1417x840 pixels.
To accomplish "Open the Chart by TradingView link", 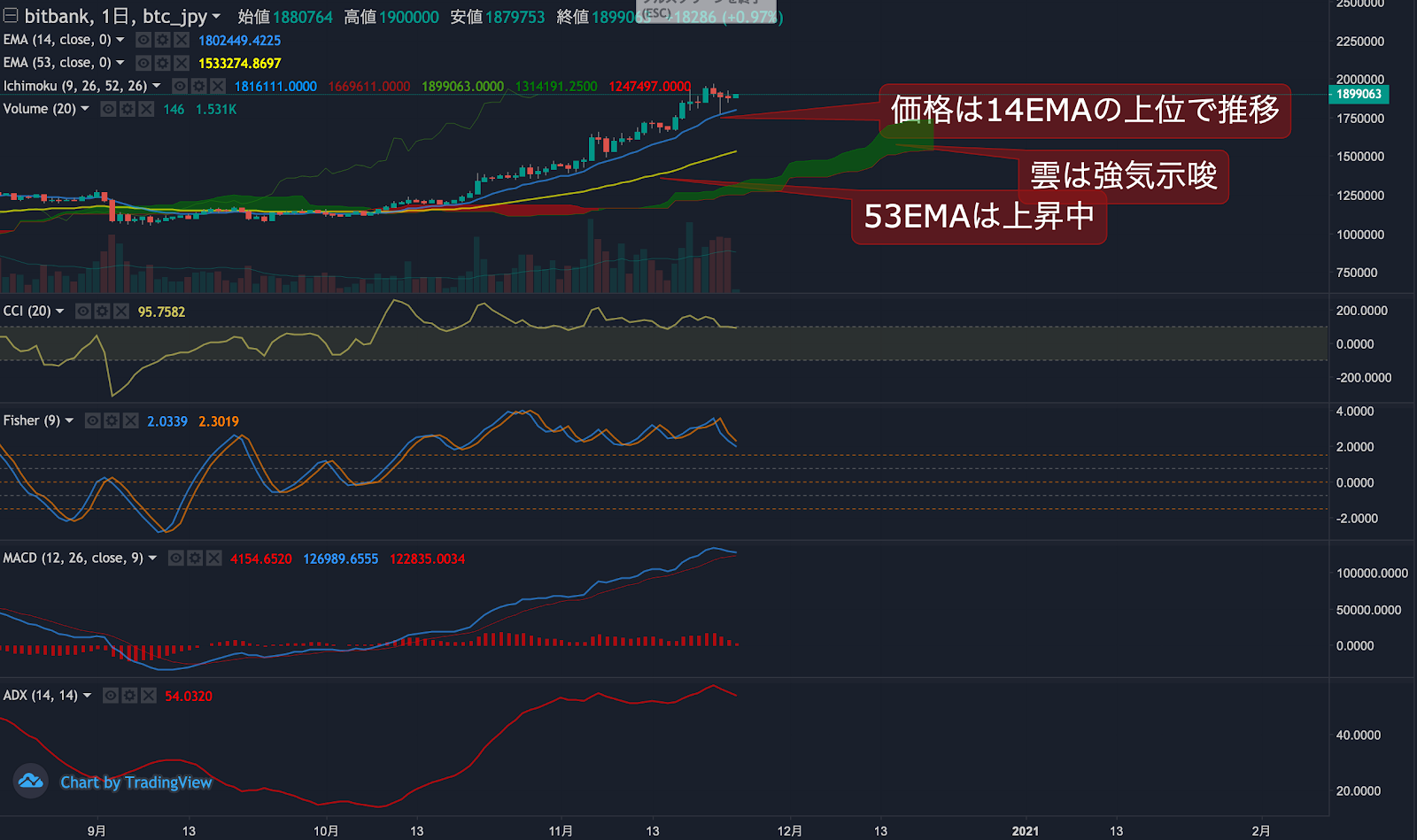I will (136, 782).
